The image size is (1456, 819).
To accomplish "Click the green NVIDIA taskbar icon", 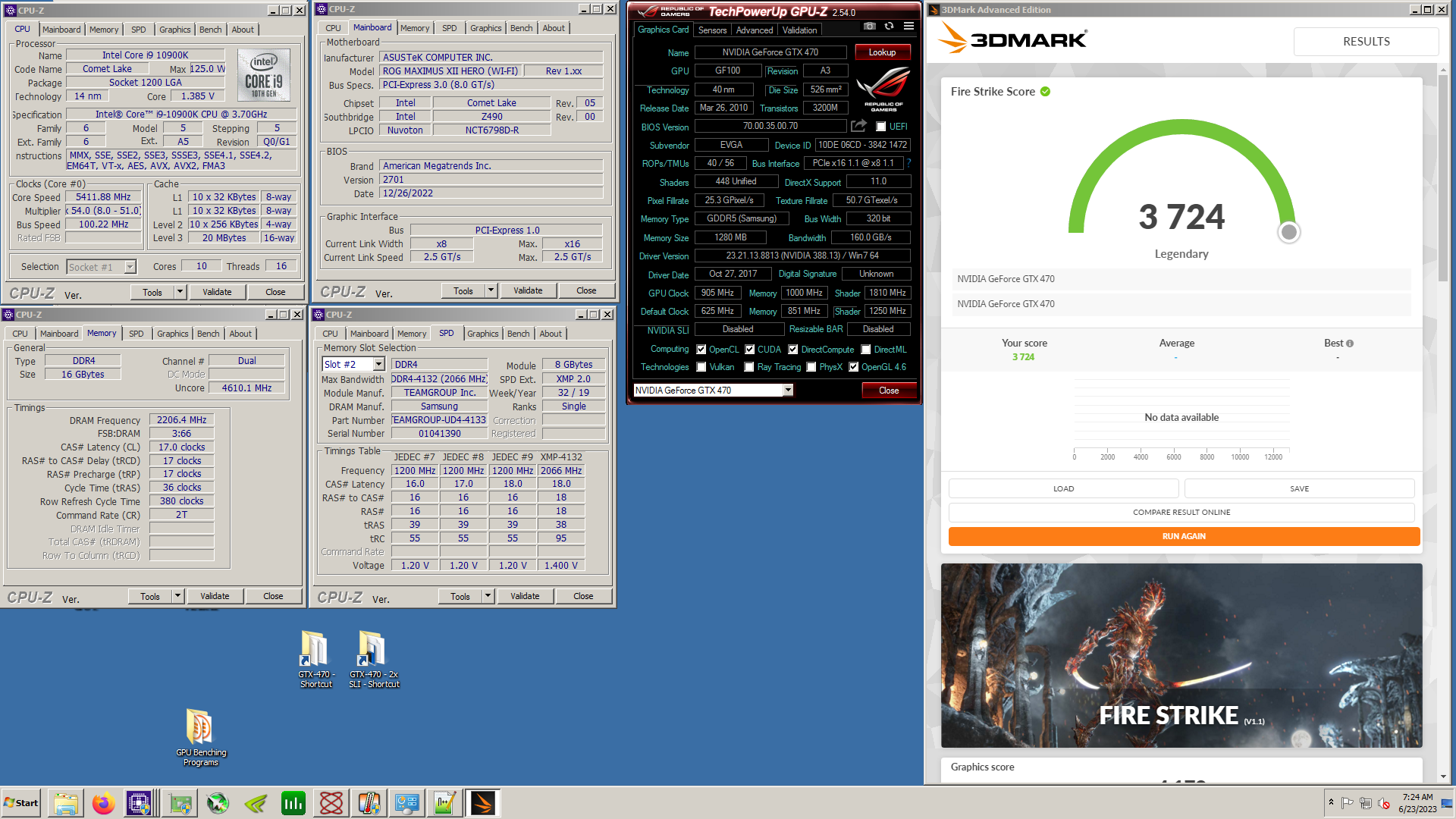I will (256, 803).
